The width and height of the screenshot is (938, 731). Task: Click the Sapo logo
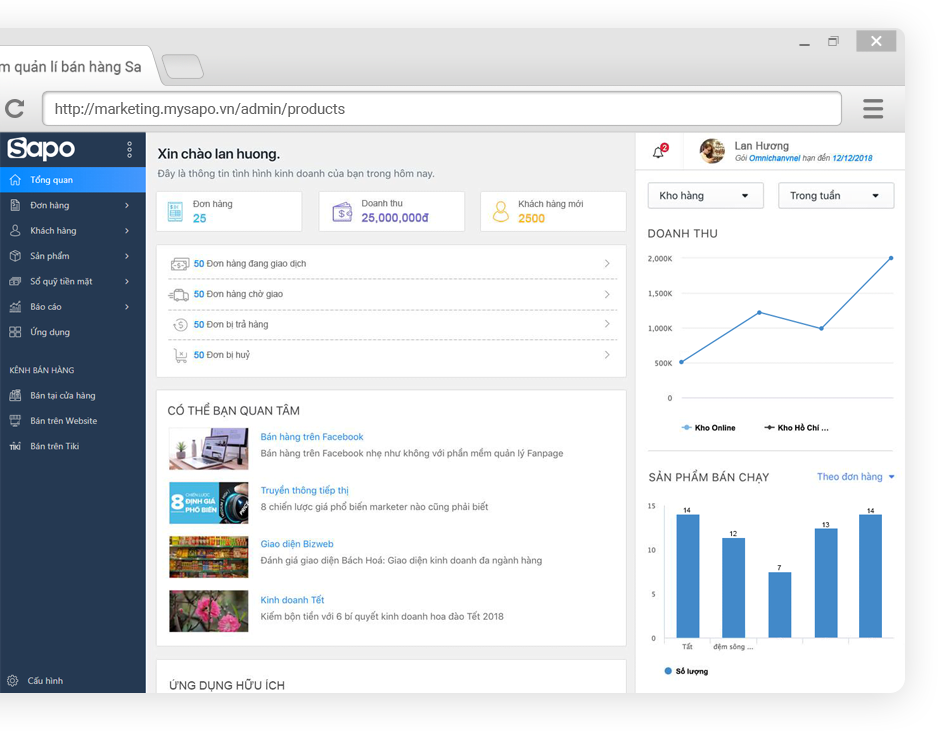[41, 148]
